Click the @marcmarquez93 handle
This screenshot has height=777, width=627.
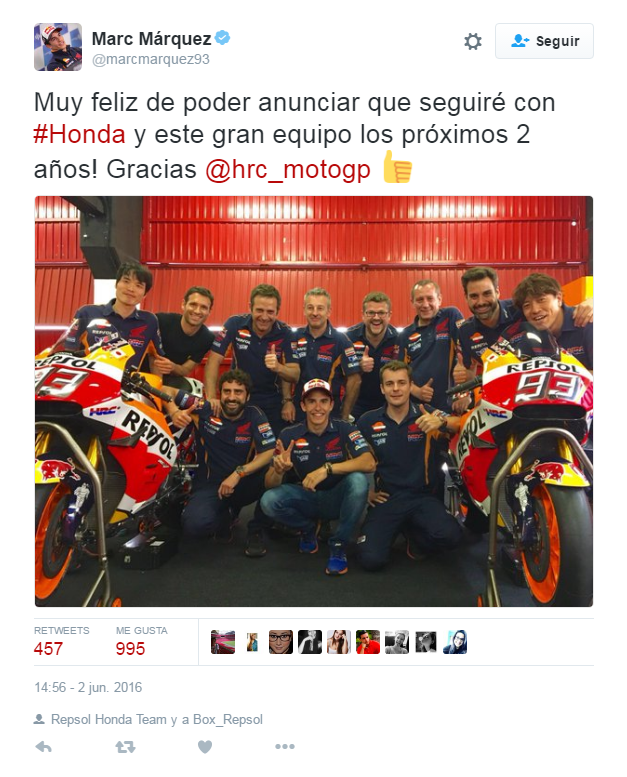point(151,59)
